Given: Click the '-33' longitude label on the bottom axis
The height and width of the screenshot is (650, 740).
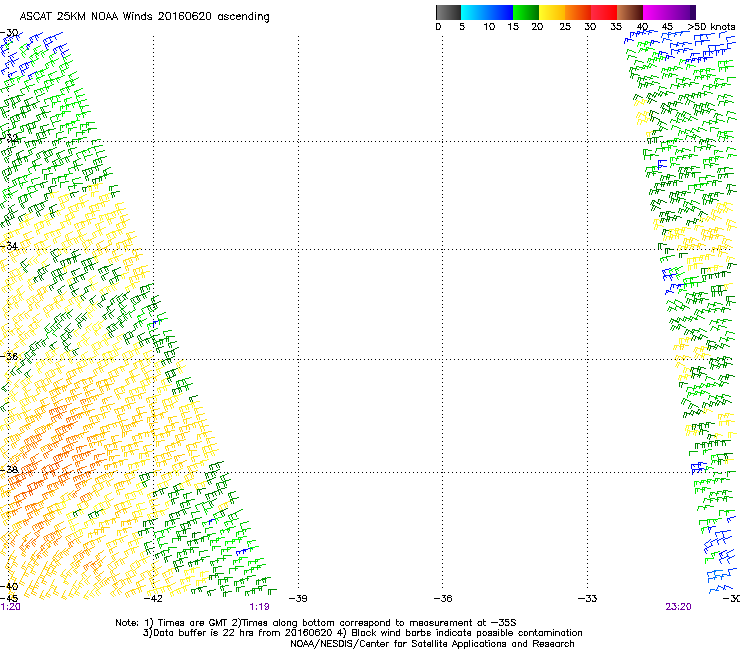Looking at the screenshot, I should 587,598.
